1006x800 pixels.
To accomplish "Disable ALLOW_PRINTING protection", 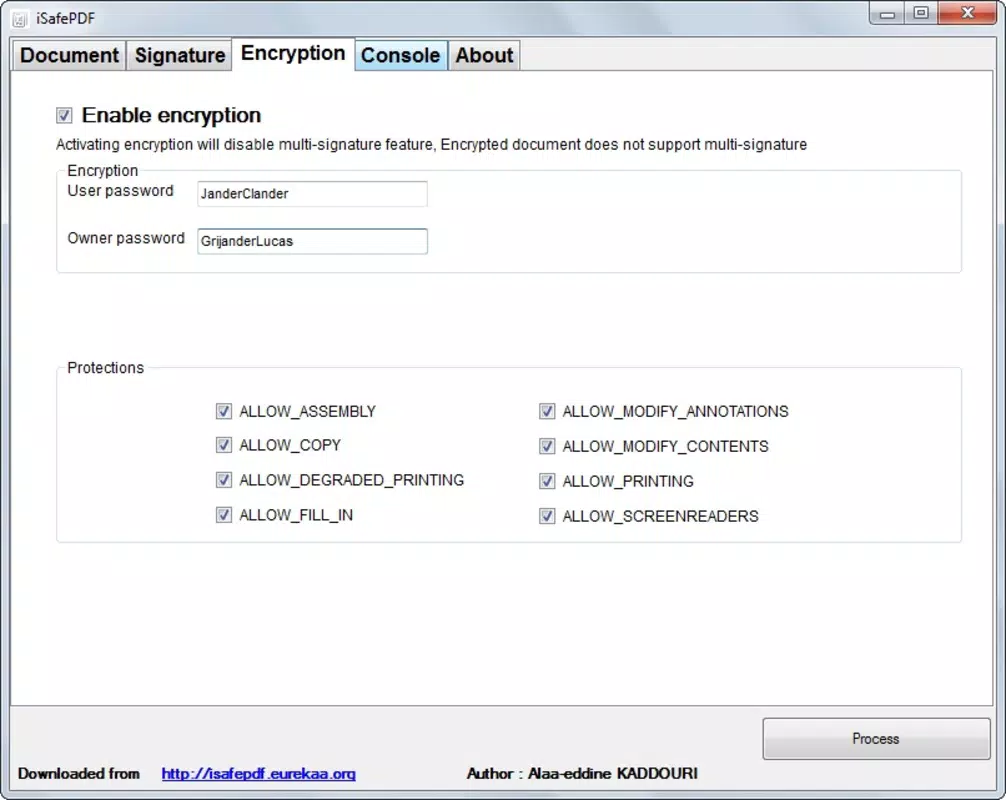I will pos(547,481).
